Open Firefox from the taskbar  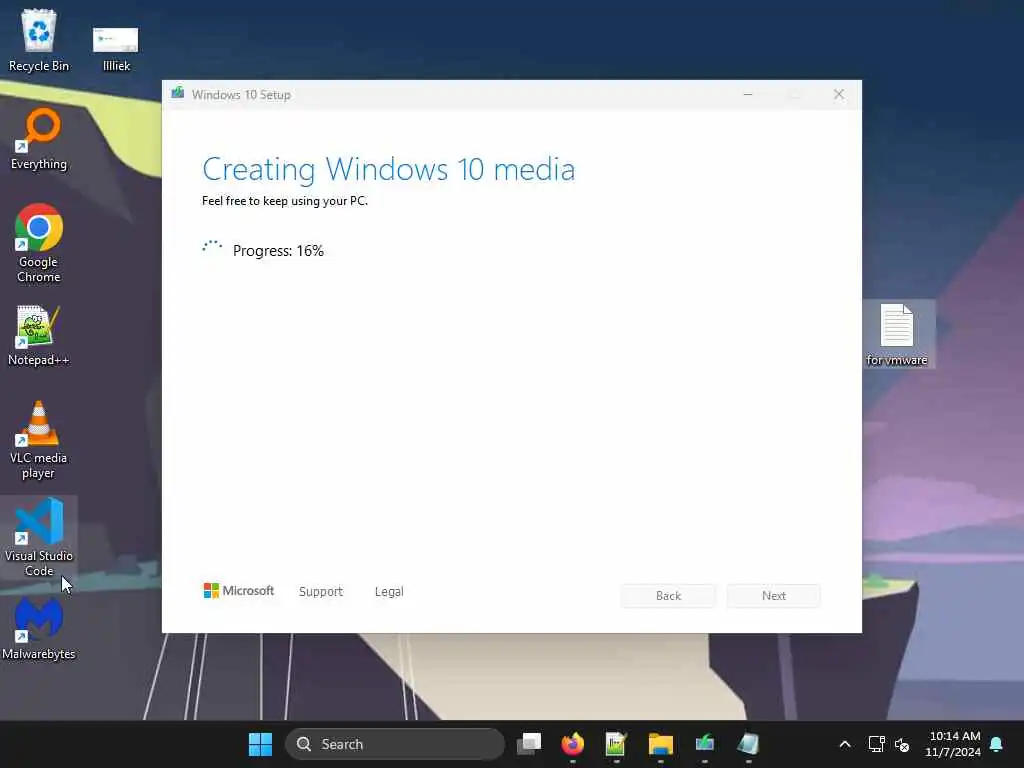pyautogui.click(x=573, y=744)
